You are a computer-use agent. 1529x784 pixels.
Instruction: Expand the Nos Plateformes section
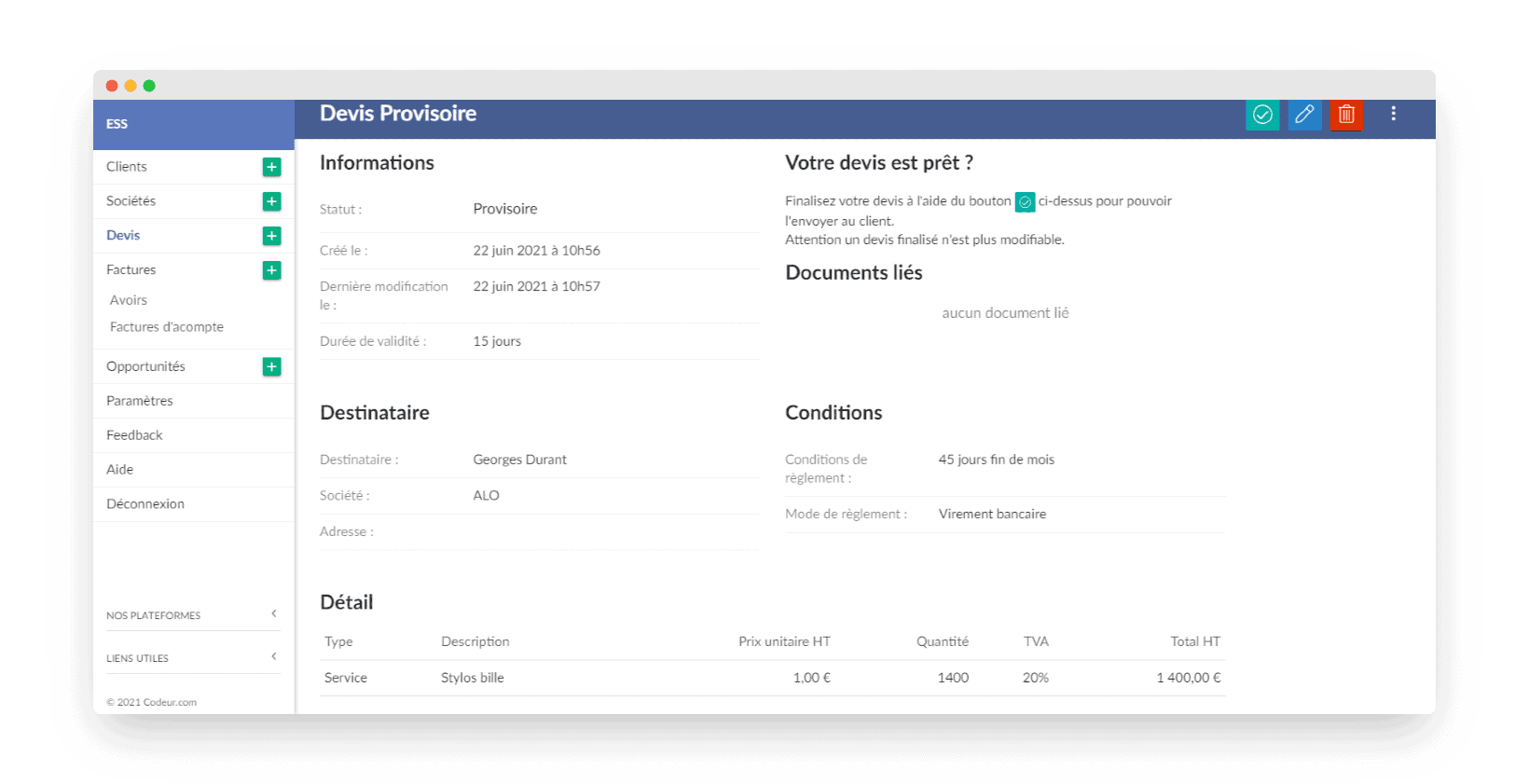[x=193, y=615]
